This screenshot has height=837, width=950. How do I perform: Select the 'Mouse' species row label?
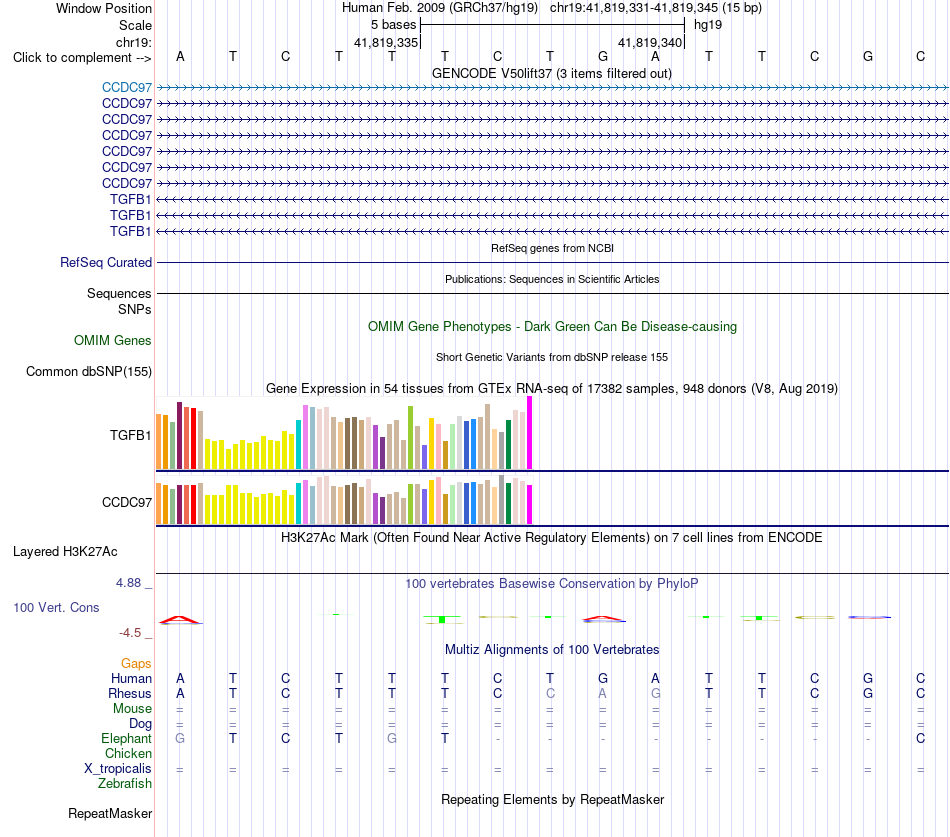click(x=133, y=709)
